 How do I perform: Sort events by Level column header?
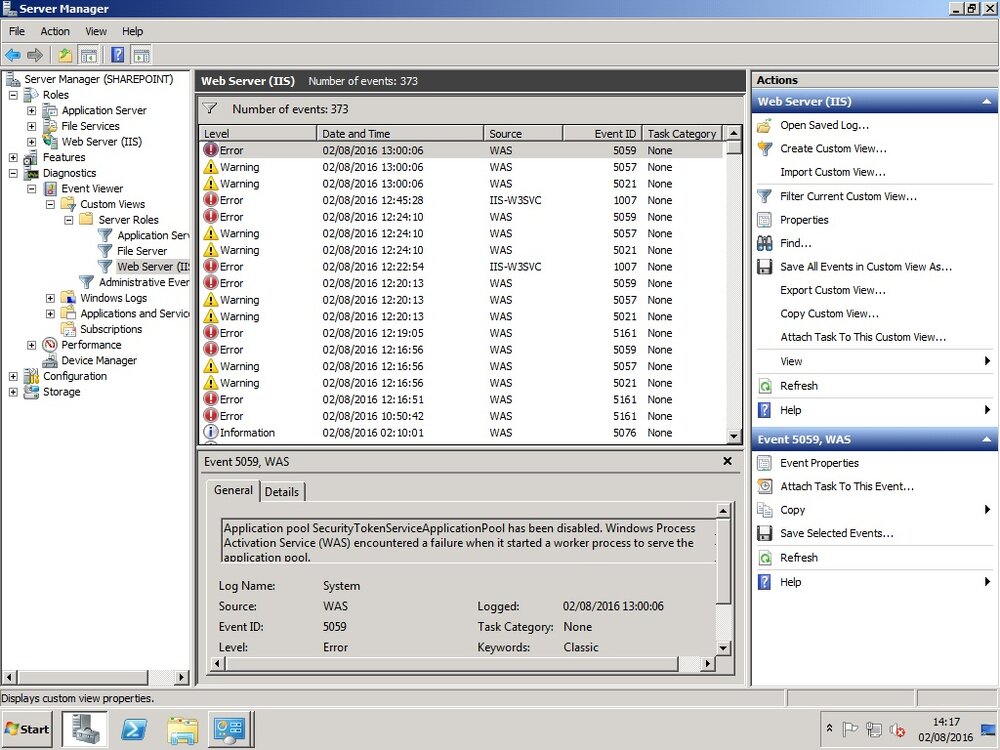[258, 133]
